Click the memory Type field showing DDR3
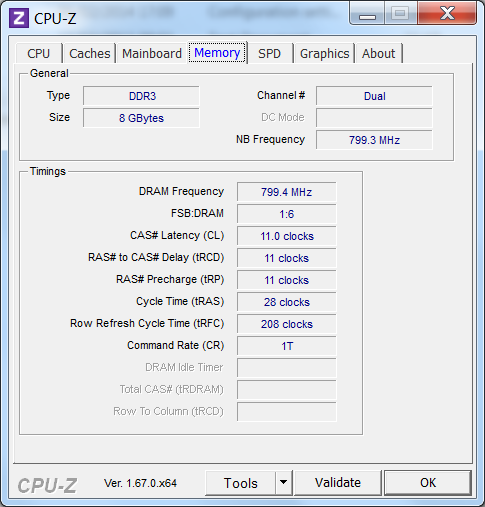Screen dimensions: 485x507 pyautogui.click(x=141, y=96)
